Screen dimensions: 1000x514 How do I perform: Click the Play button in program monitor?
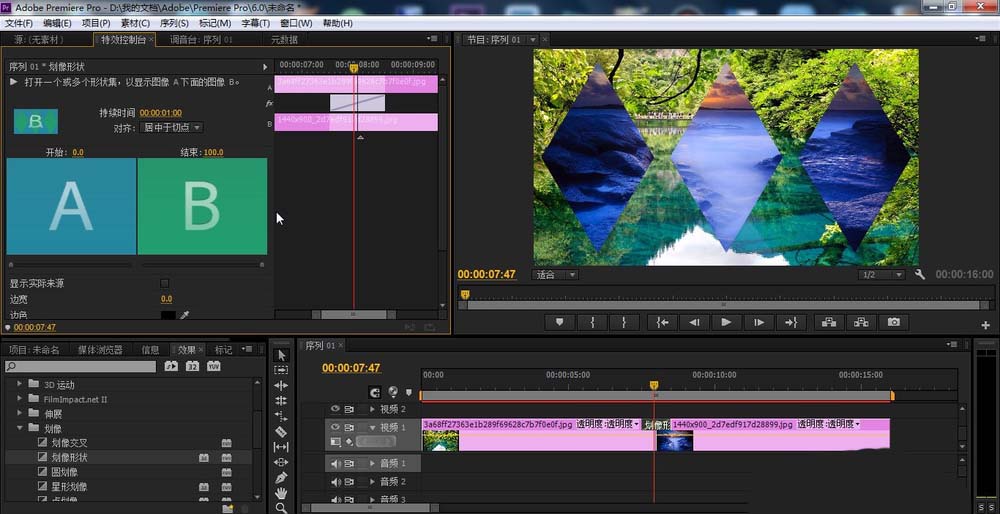726,322
